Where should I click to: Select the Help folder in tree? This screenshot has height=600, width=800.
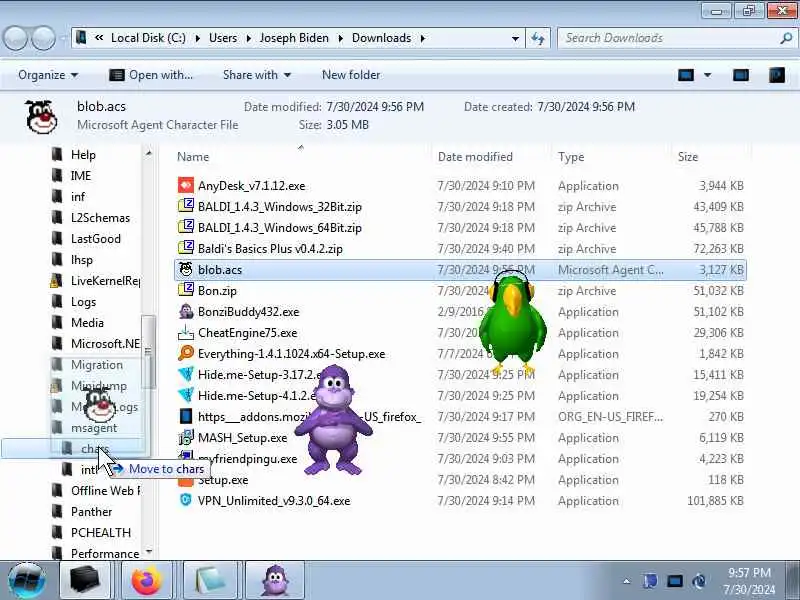pos(83,155)
